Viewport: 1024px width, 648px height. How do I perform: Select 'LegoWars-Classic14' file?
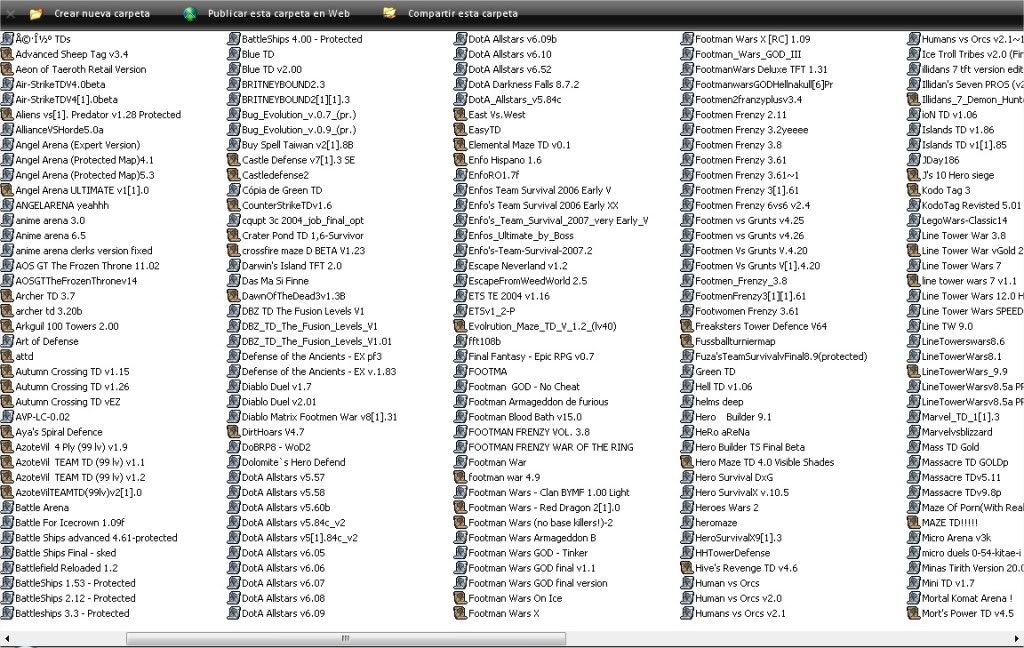click(x=964, y=220)
